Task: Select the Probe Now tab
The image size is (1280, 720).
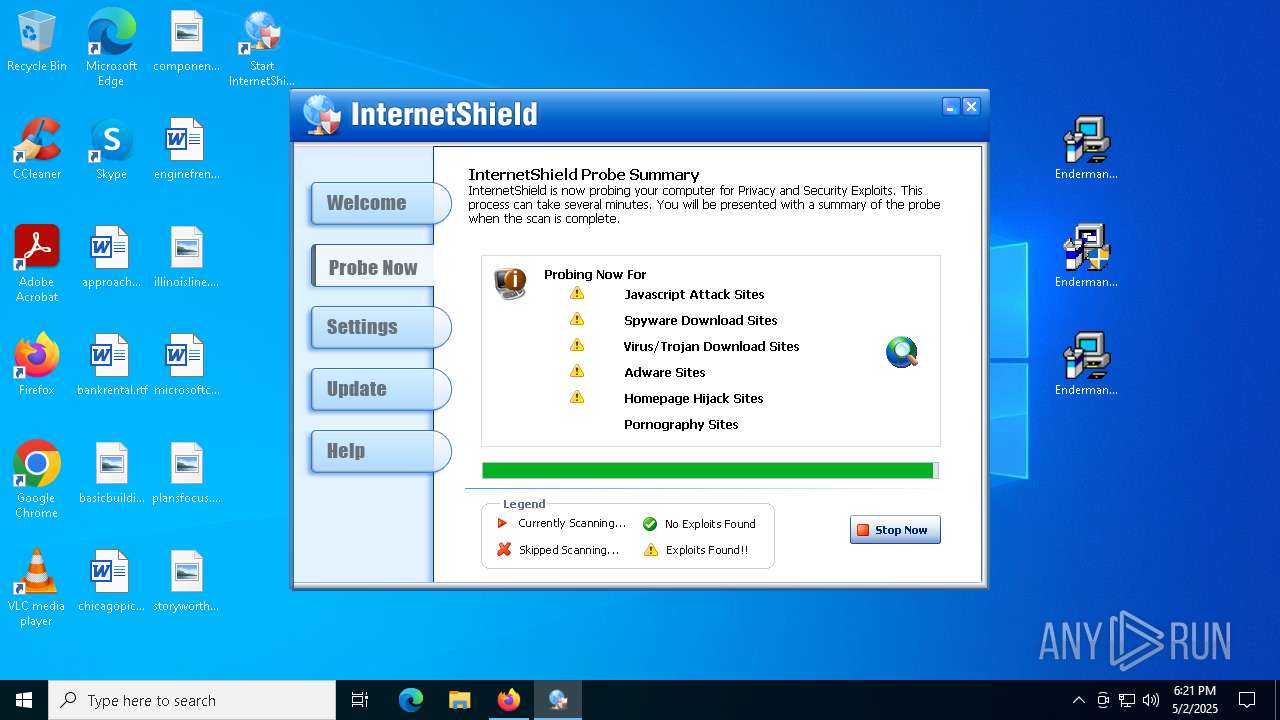Action: pos(373,267)
